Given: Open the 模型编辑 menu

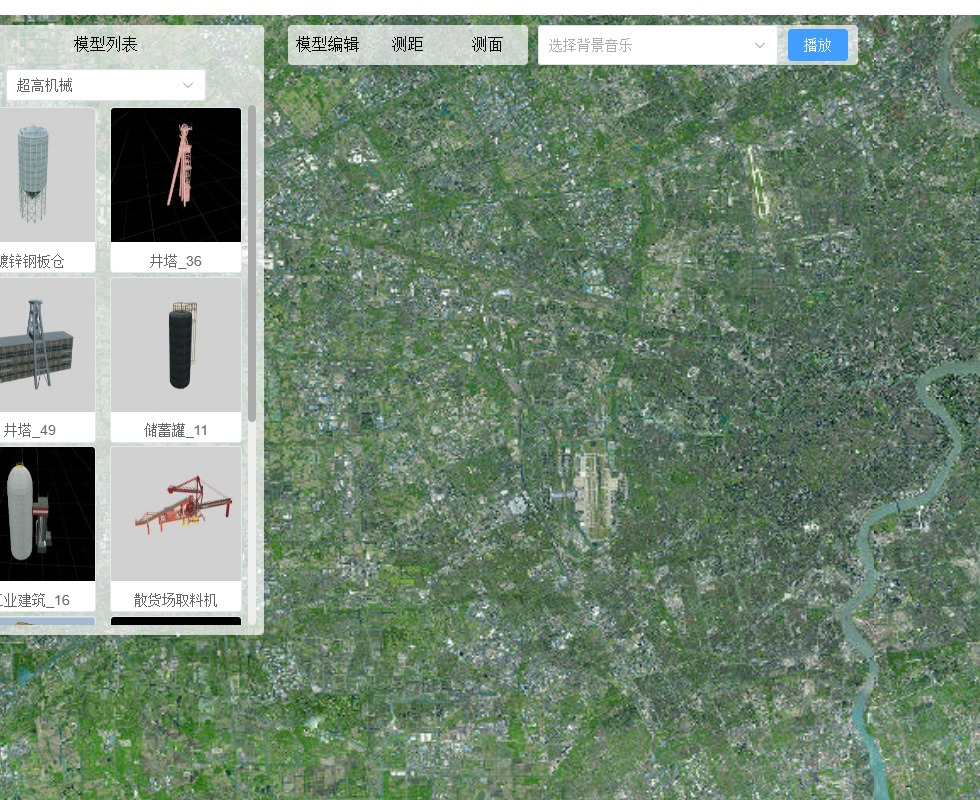Looking at the screenshot, I should 327,44.
